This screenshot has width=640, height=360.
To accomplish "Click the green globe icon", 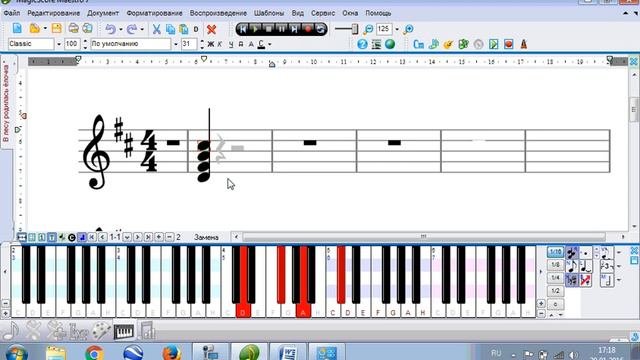I will pyautogui.click(x=390, y=44).
